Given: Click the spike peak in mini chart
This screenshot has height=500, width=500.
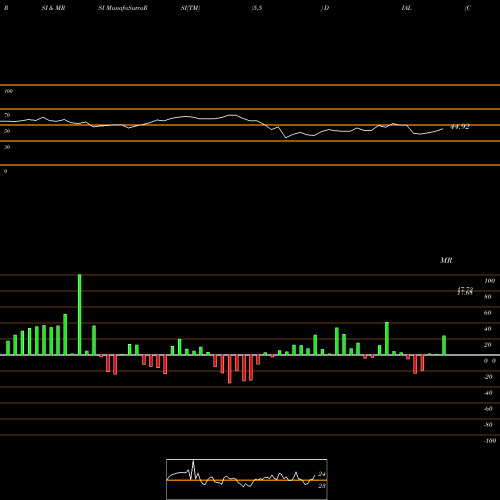Looking at the screenshot, I should pos(193,462).
